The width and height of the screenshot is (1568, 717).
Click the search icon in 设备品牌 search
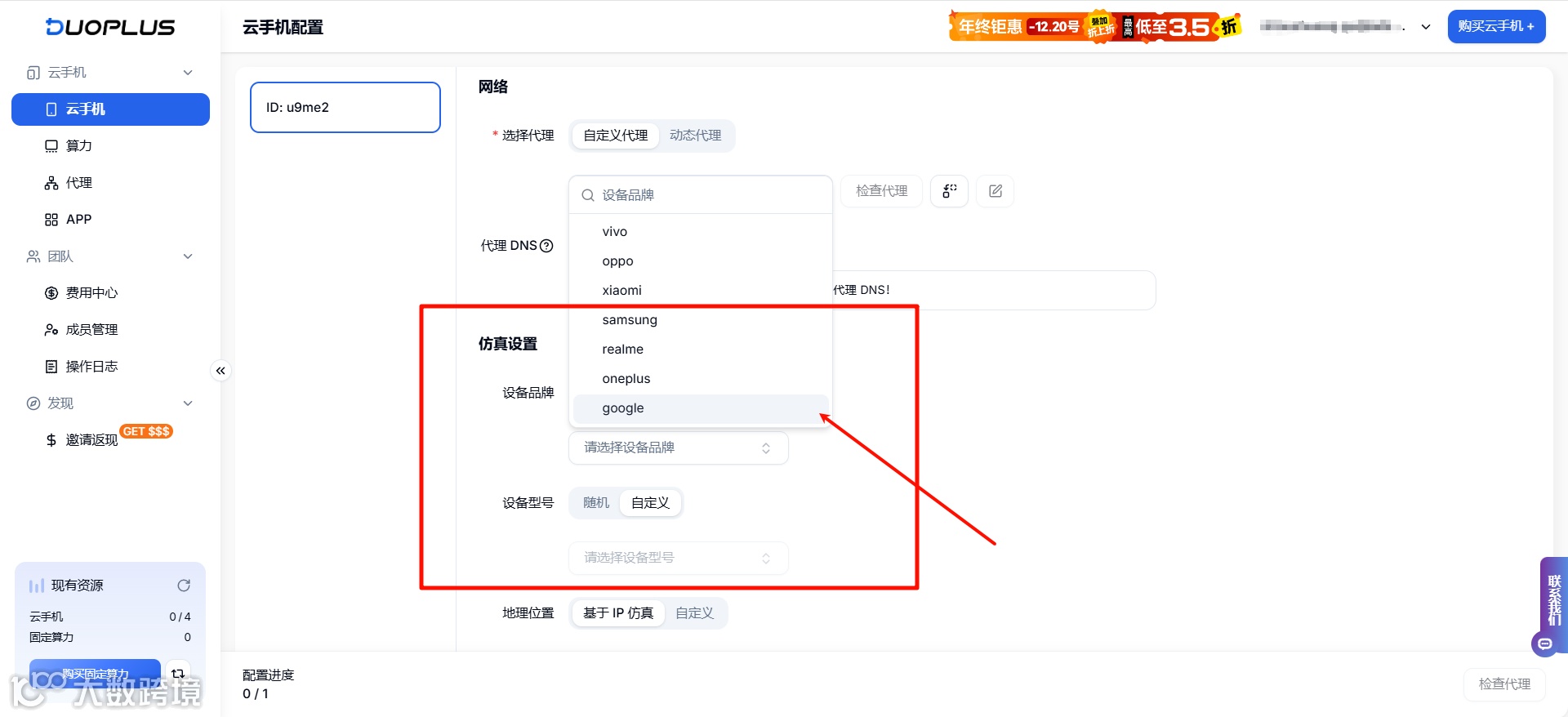(588, 195)
